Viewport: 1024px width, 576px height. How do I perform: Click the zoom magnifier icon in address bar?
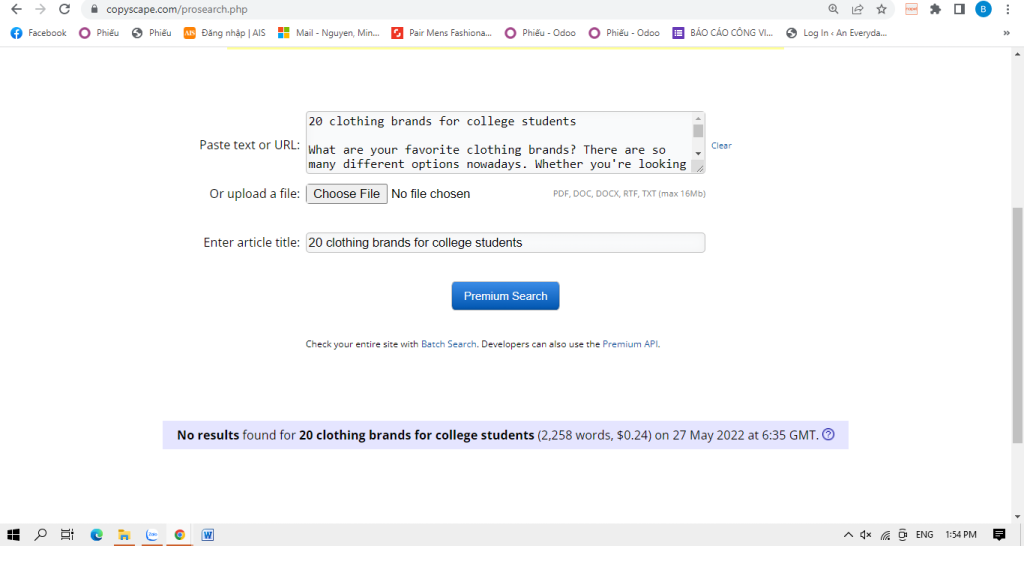point(833,9)
